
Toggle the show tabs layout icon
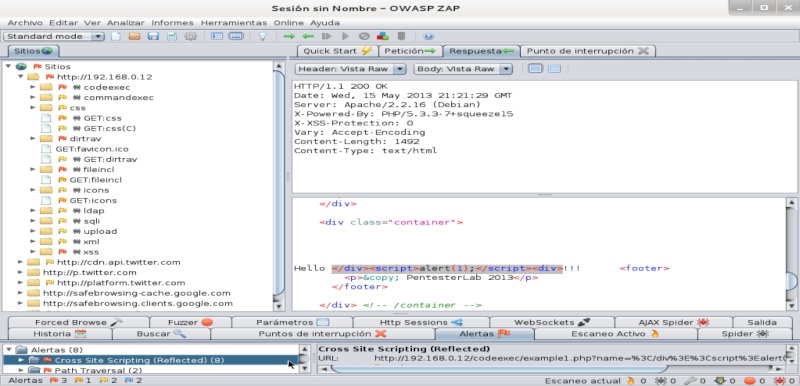point(217,36)
